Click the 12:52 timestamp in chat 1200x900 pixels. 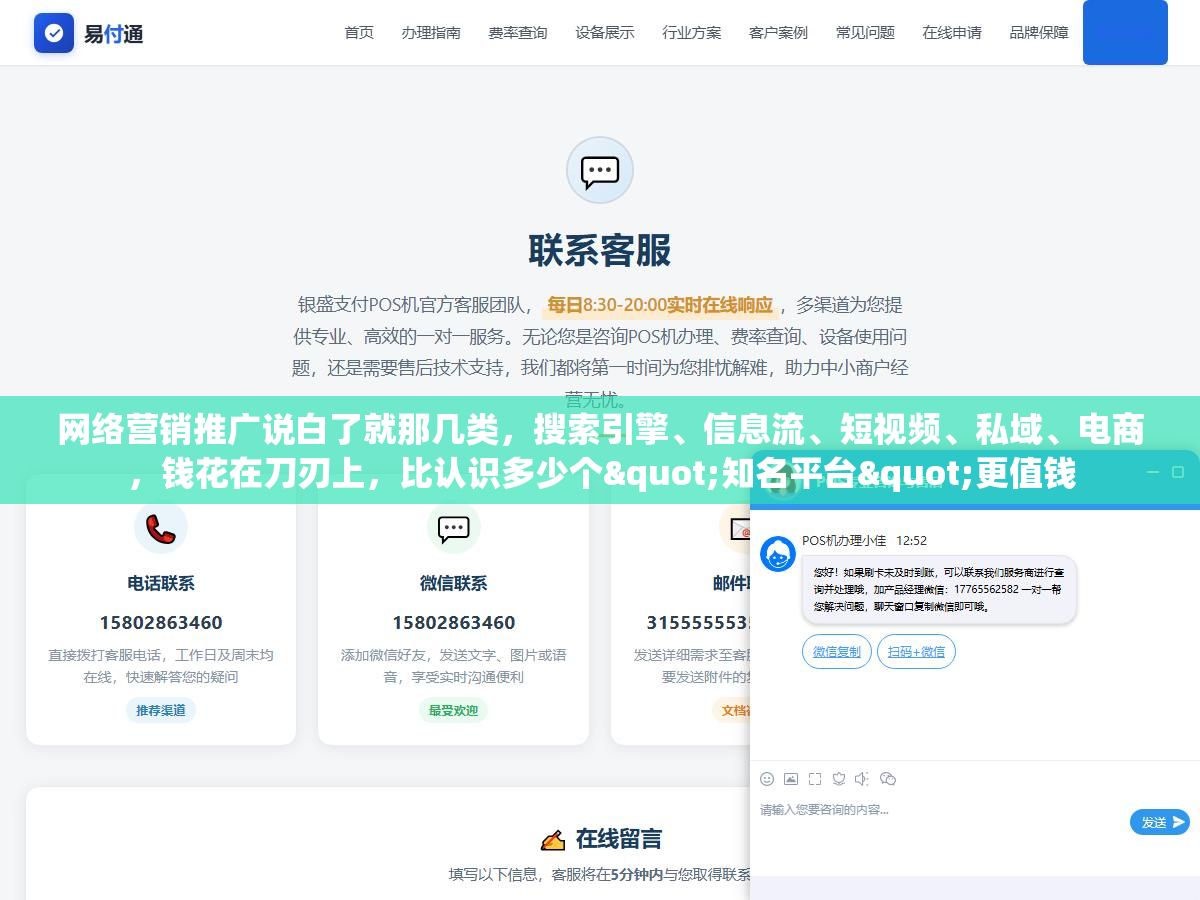coord(911,541)
